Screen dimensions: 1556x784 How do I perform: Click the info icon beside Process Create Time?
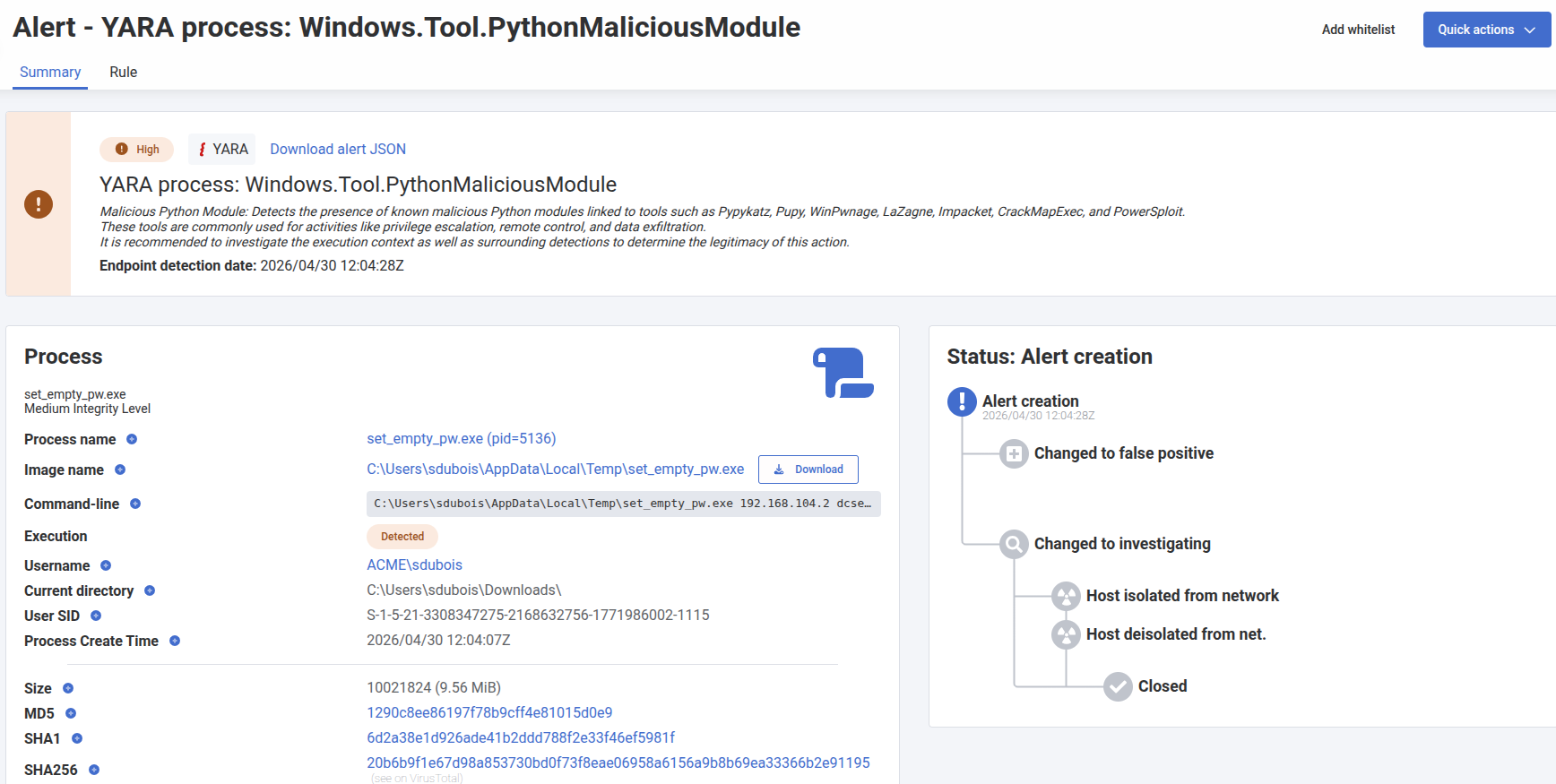click(175, 641)
